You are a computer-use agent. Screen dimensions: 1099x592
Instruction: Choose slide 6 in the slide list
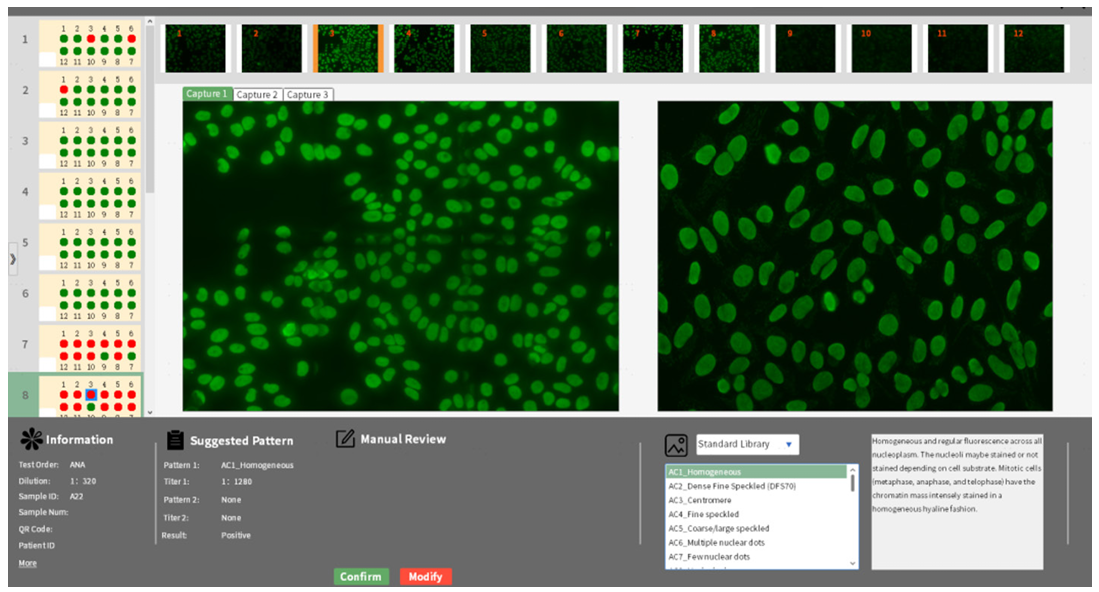point(90,298)
